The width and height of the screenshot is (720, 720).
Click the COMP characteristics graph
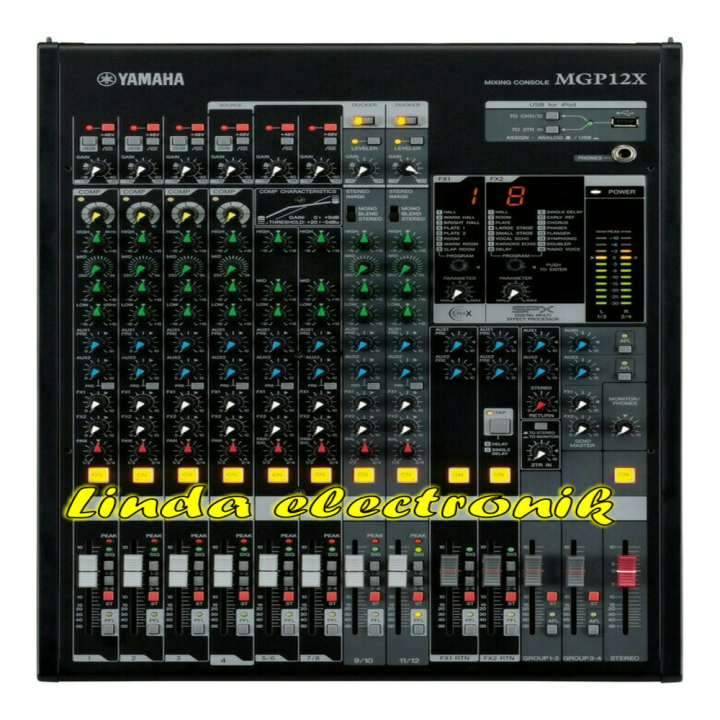299,209
